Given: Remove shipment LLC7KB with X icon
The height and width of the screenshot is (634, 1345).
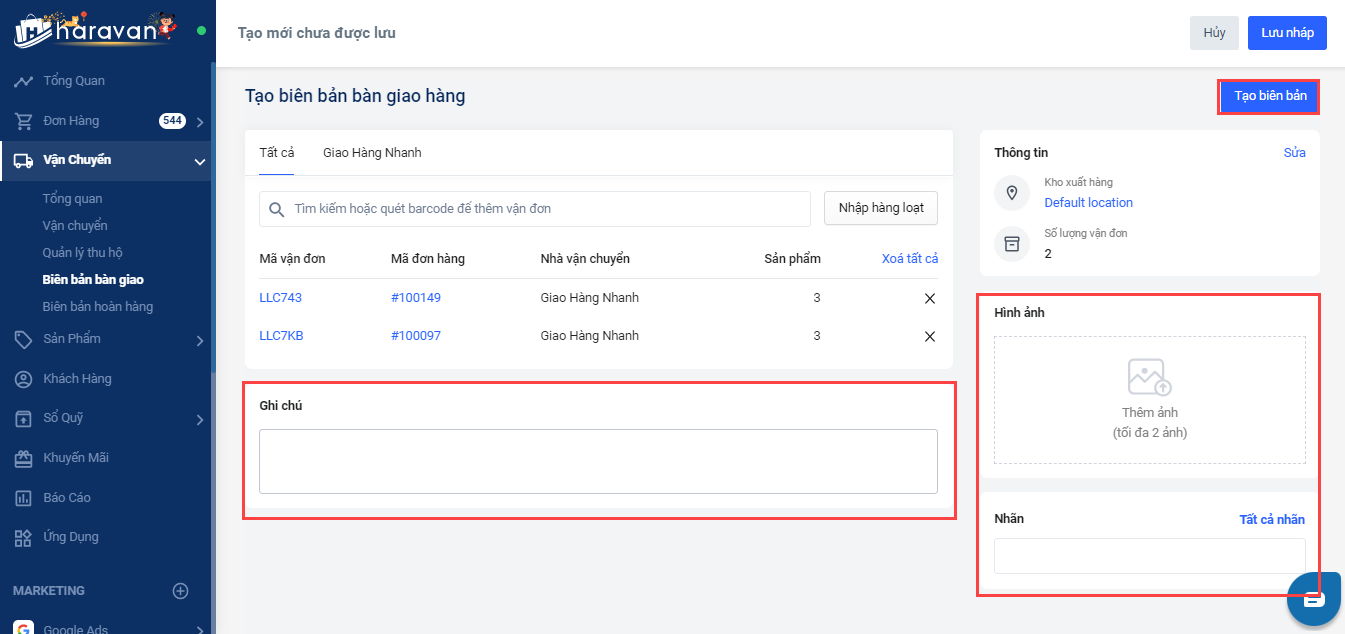Looking at the screenshot, I should click(x=930, y=336).
